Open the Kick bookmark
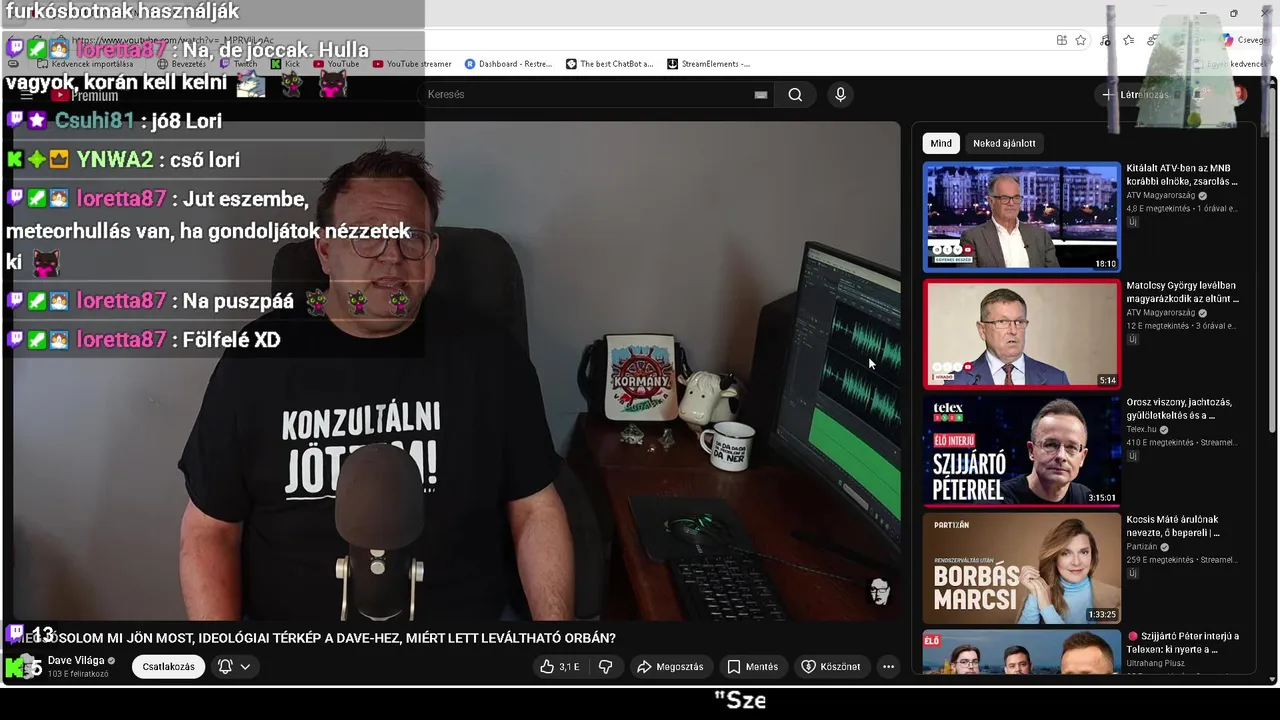The height and width of the screenshot is (720, 1280). point(284,64)
